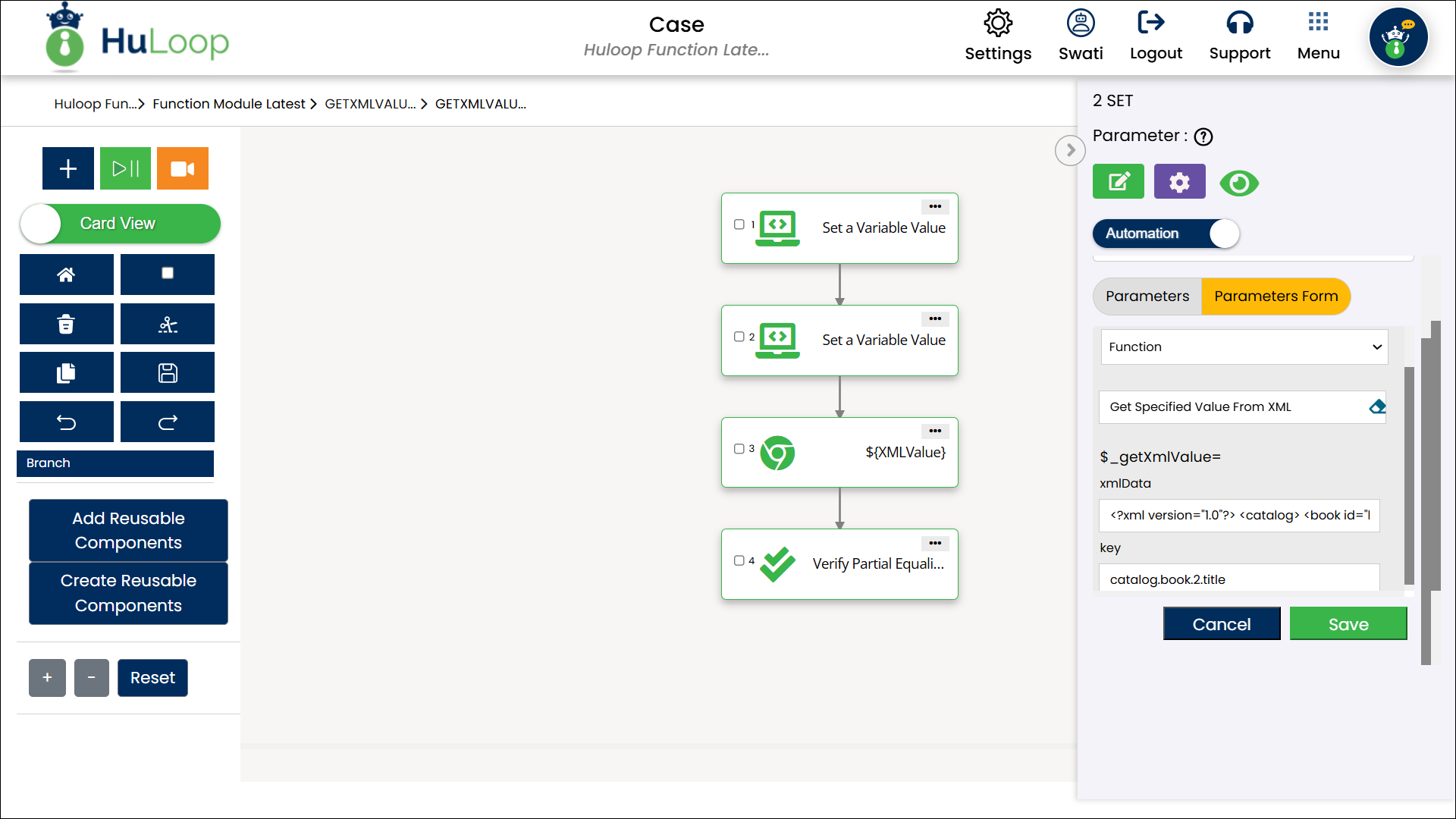Click the home icon button
The image size is (1456, 819).
[66, 275]
